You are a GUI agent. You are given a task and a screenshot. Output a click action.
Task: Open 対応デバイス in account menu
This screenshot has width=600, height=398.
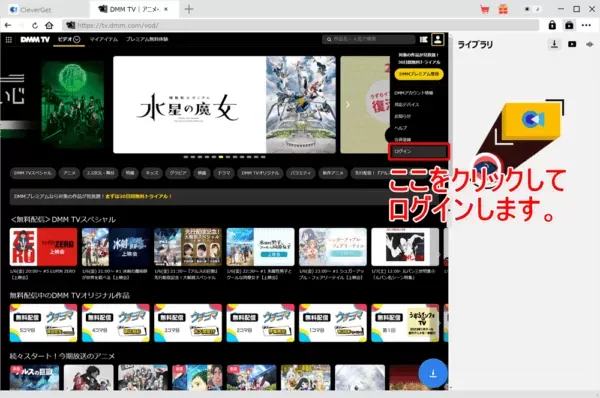tap(407, 104)
